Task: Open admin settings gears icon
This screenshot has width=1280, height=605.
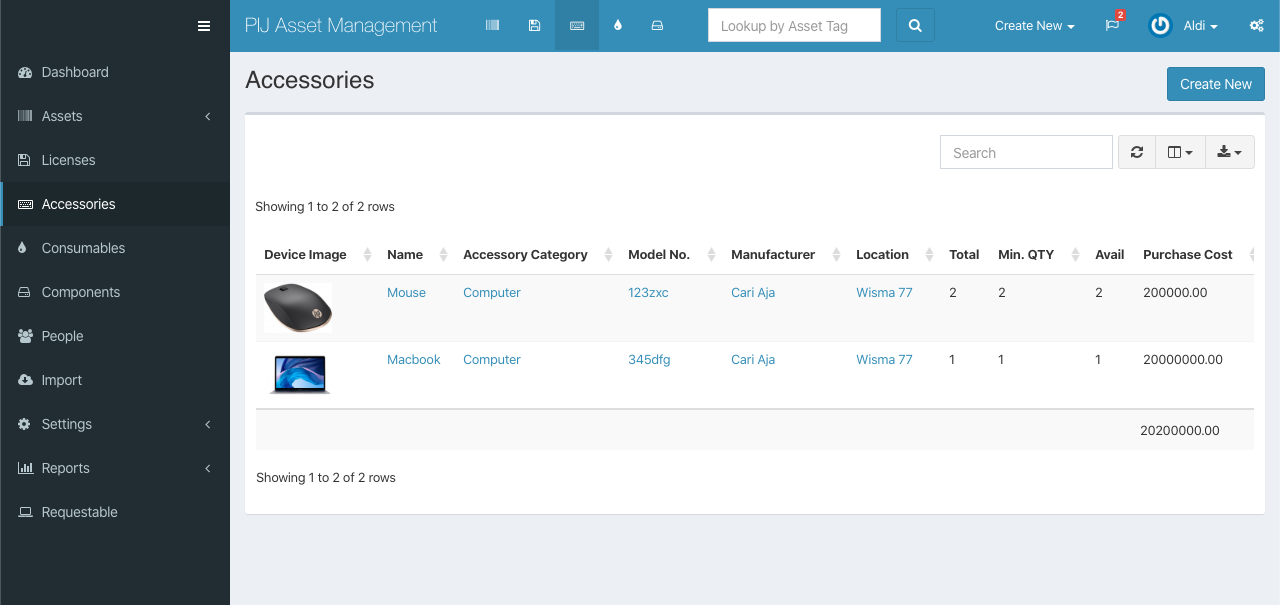Action: tap(1256, 26)
